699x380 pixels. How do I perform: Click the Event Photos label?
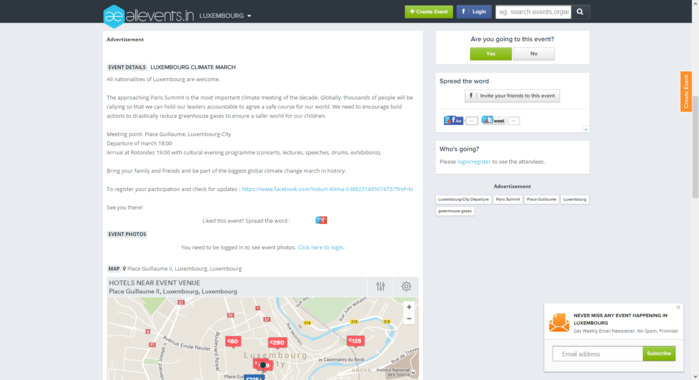127,234
